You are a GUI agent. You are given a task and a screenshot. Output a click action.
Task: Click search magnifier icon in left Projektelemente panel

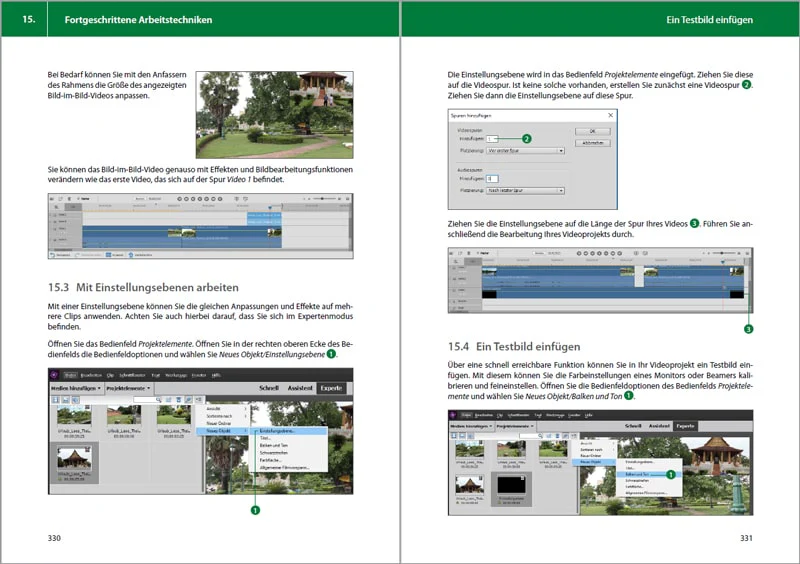click(x=158, y=400)
